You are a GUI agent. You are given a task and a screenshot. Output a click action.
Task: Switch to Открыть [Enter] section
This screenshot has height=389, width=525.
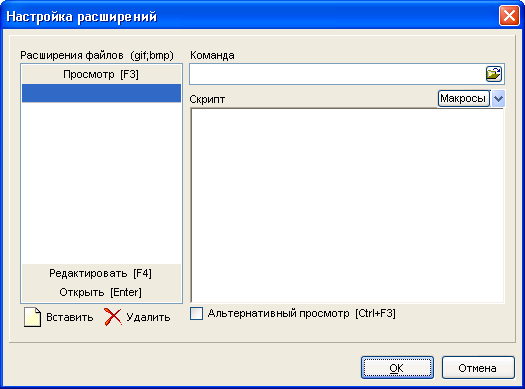pos(101,292)
